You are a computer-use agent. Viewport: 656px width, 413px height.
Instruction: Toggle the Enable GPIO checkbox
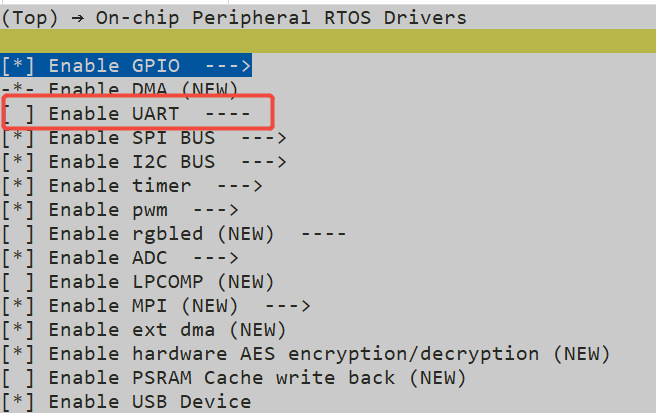tap(19, 66)
